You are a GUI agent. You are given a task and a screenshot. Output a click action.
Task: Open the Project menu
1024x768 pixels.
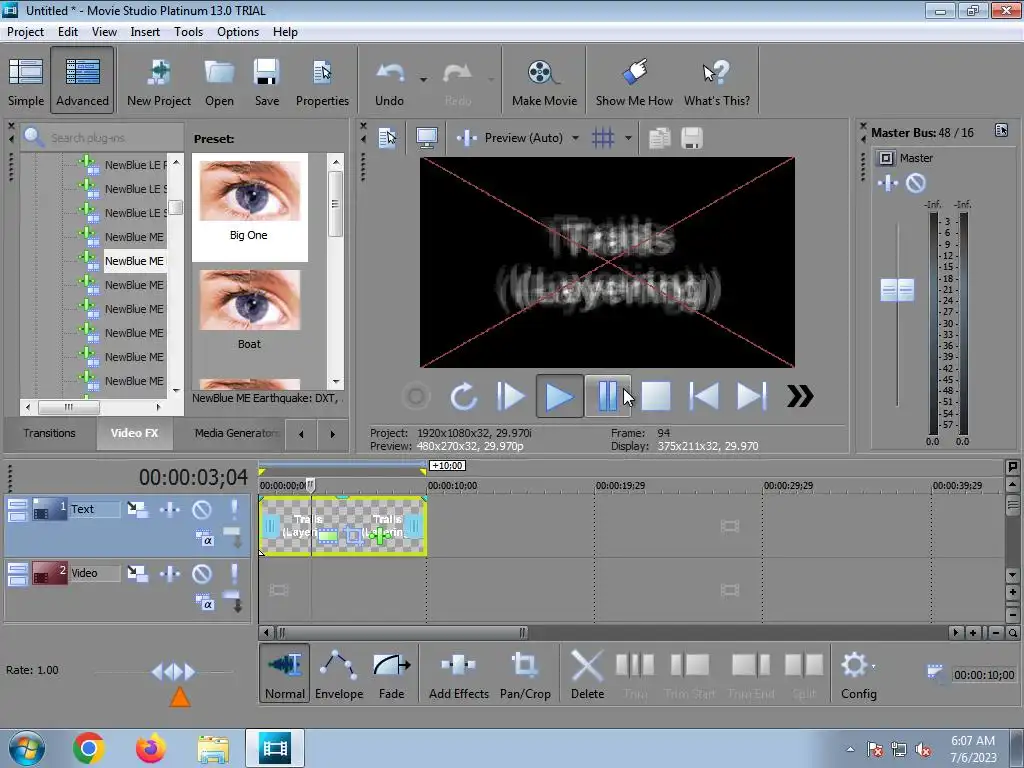tap(25, 31)
